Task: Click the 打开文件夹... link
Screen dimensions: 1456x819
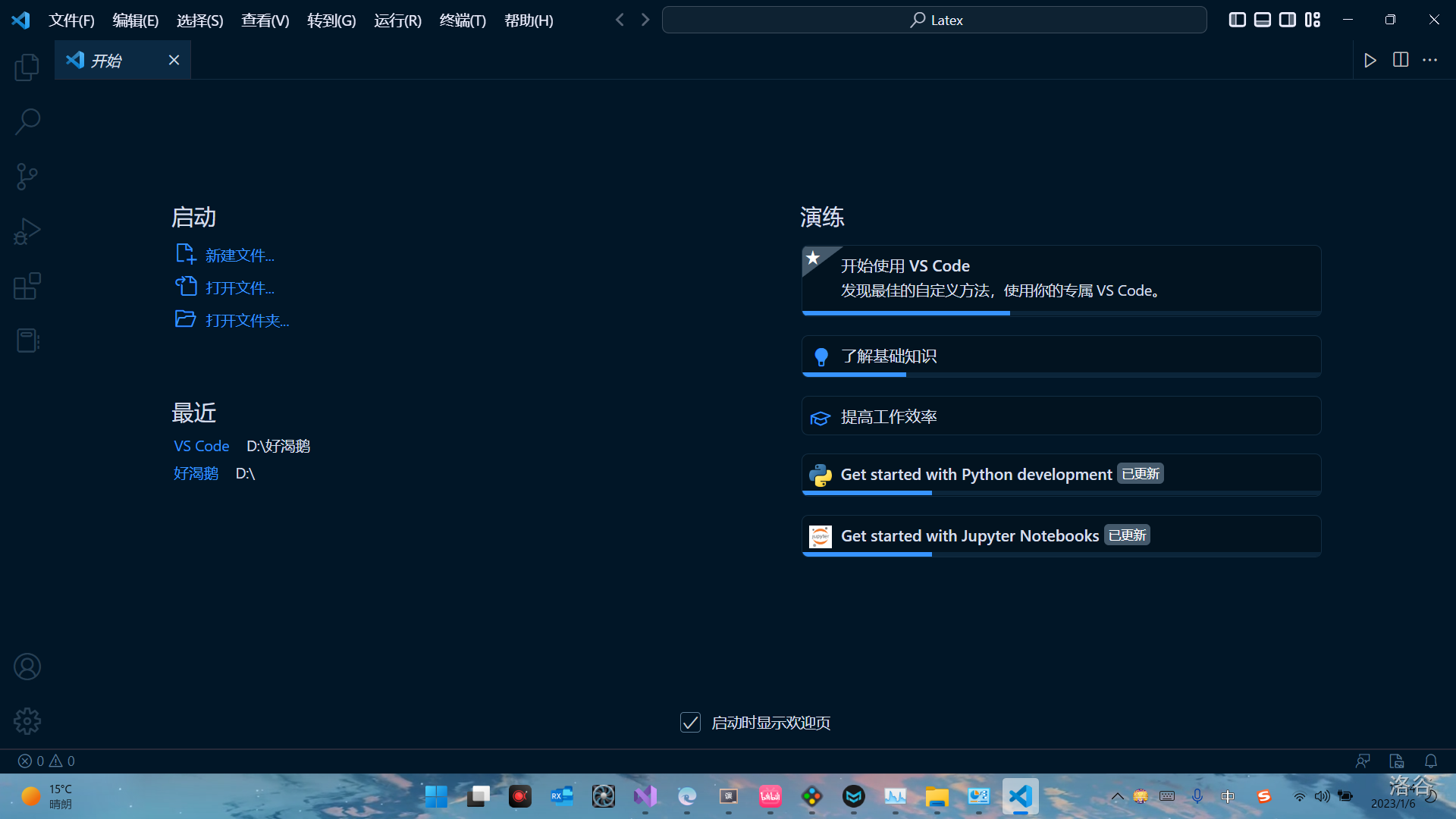Action: (x=247, y=321)
